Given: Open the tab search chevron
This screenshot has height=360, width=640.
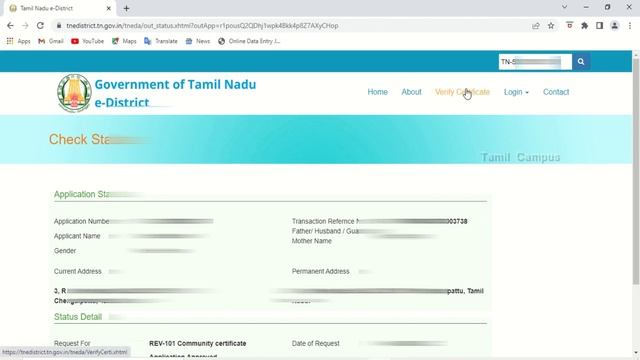Looking at the screenshot, I should (x=564, y=7).
